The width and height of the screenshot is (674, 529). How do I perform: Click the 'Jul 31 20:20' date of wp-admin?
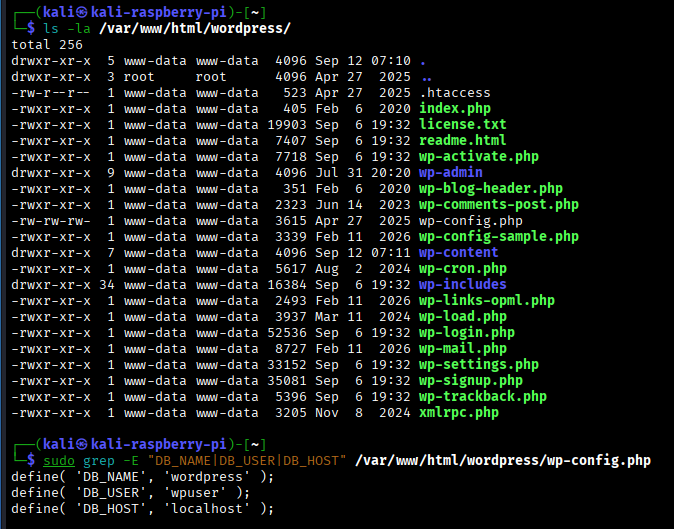(x=363, y=173)
